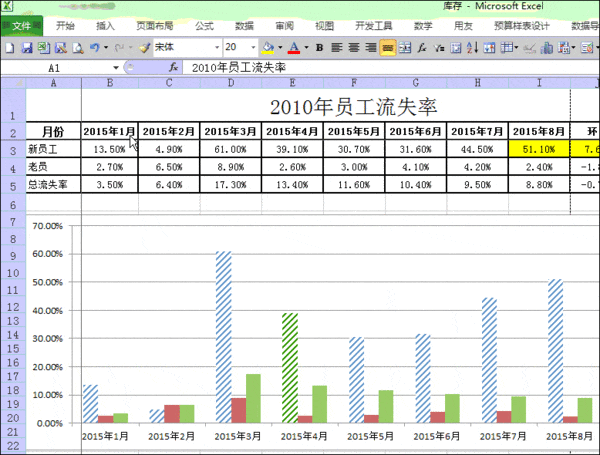Click the Print Preview magnifier icon

[x=78, y=48]
